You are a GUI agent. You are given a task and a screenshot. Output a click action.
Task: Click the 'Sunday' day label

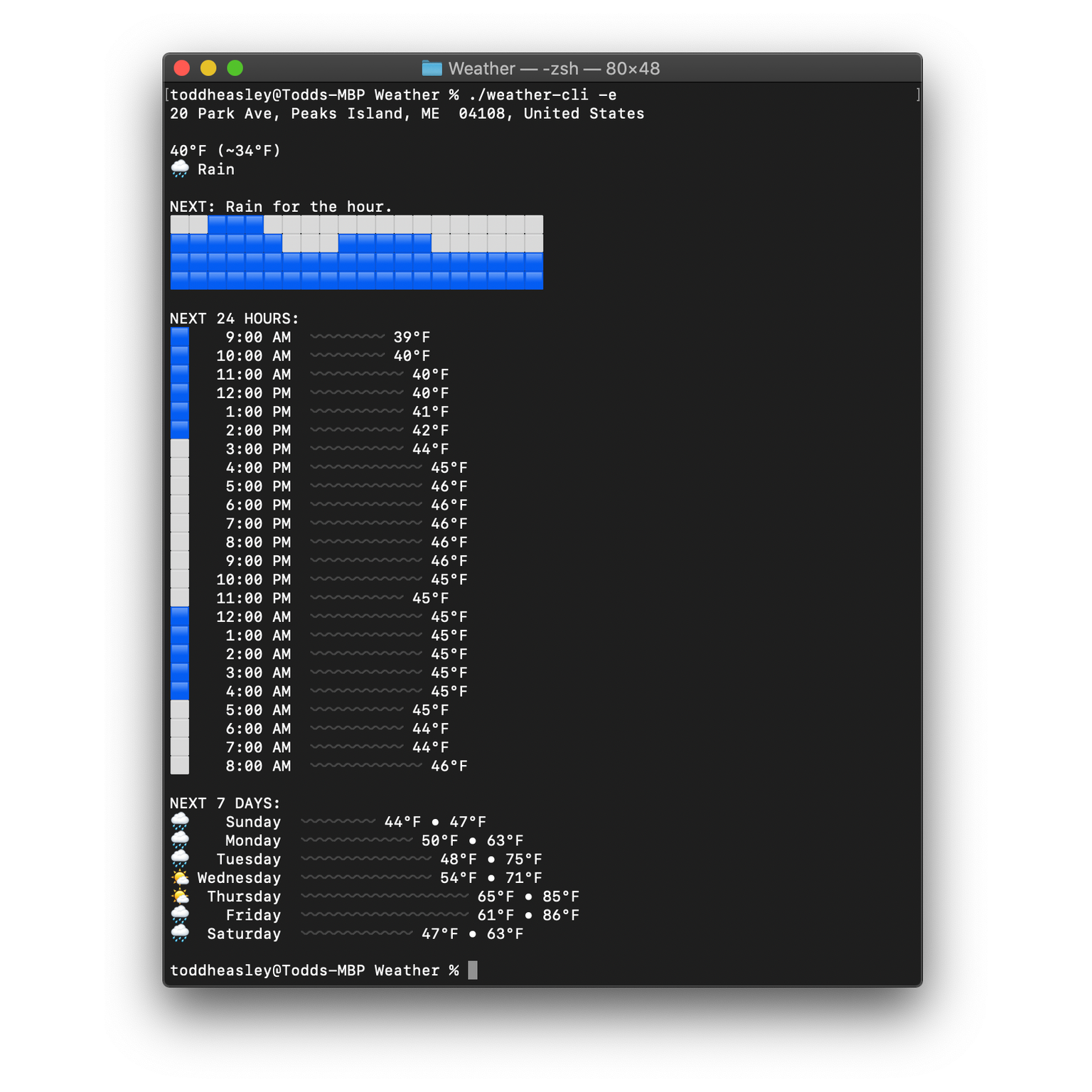[x=253, y=822]
